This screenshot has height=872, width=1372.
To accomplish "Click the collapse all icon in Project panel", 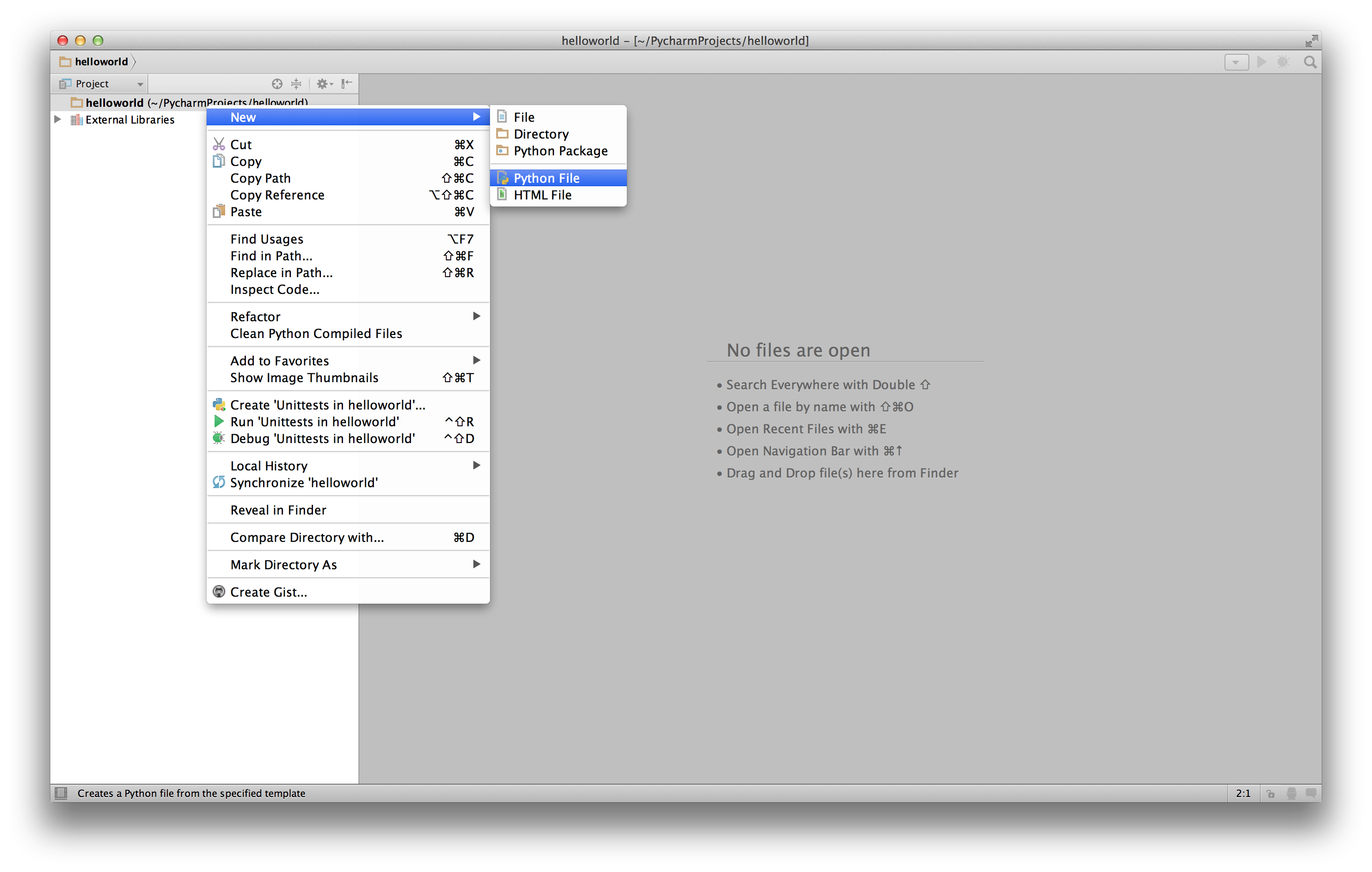I will (x=296, y=84).
